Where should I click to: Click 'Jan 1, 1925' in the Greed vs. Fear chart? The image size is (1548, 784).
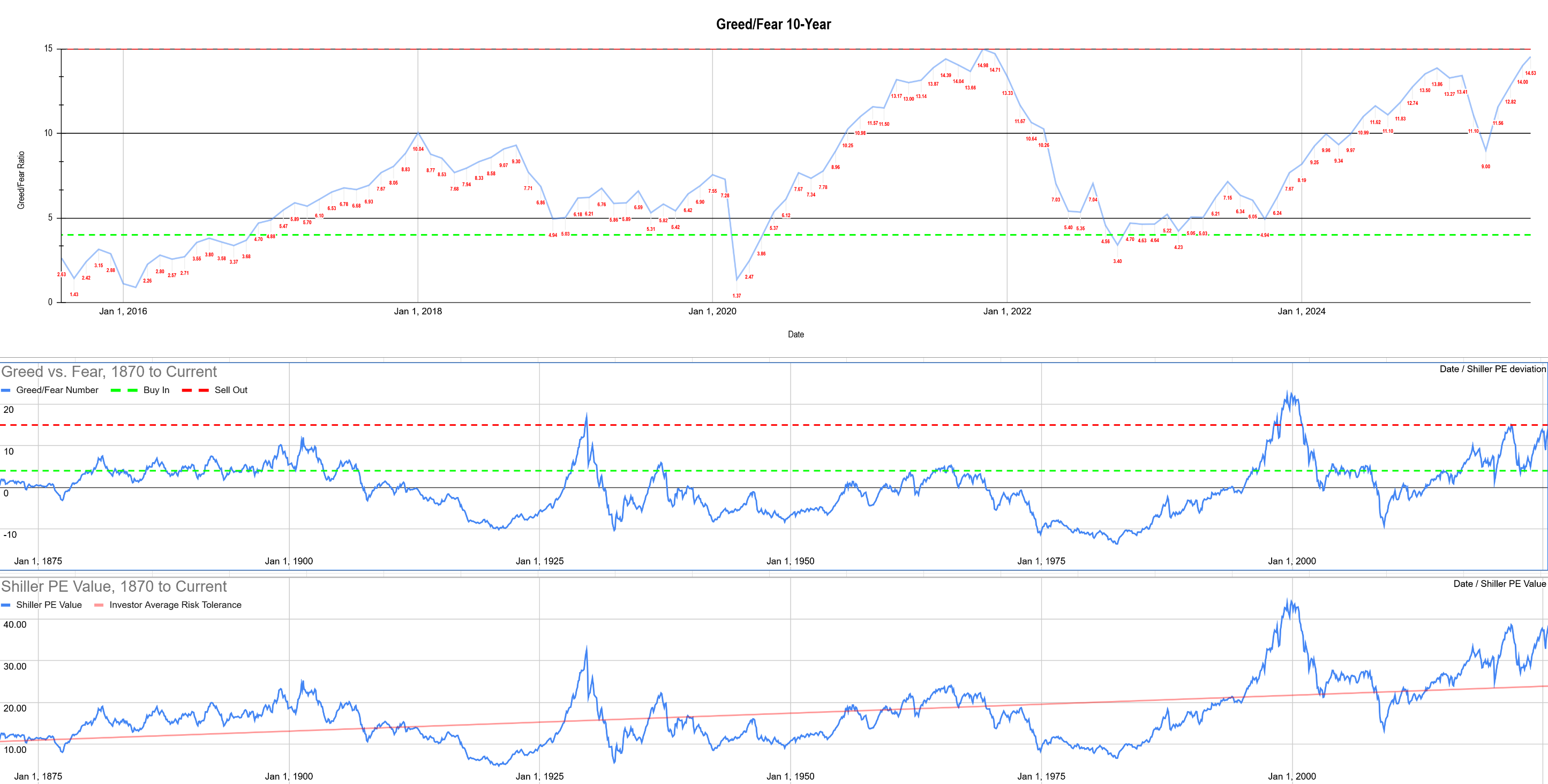tap(539, 561)
